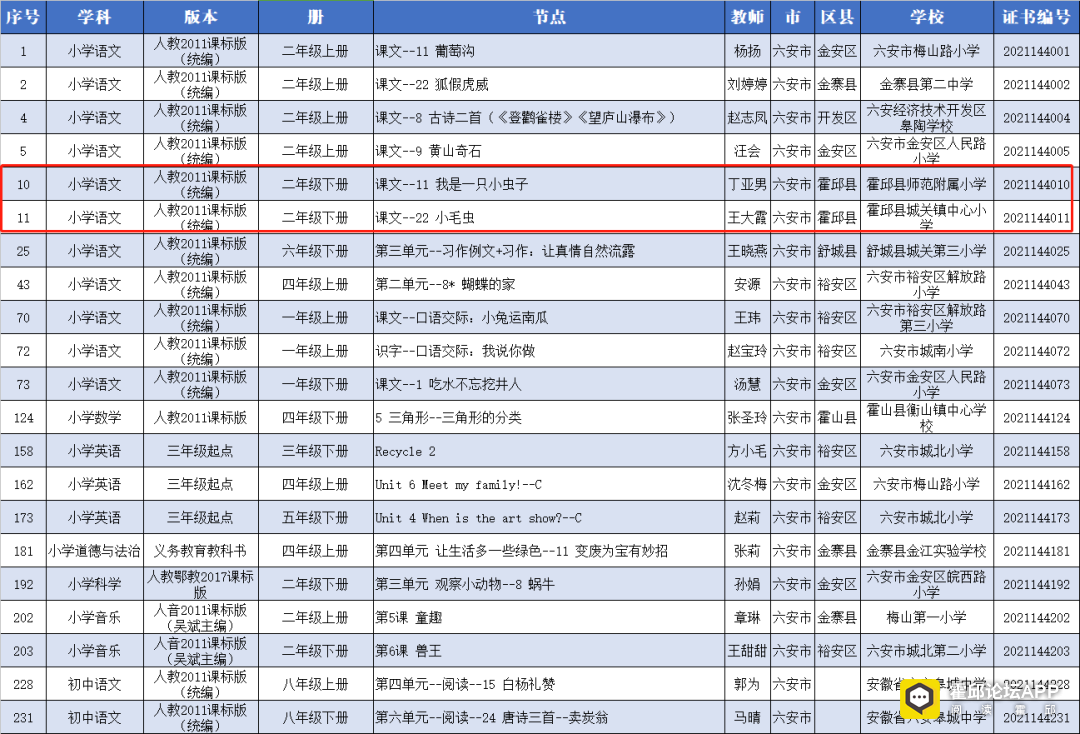Click the "学校" column header
Viewport: 1080px width, 734px height.
coord(926,17)
